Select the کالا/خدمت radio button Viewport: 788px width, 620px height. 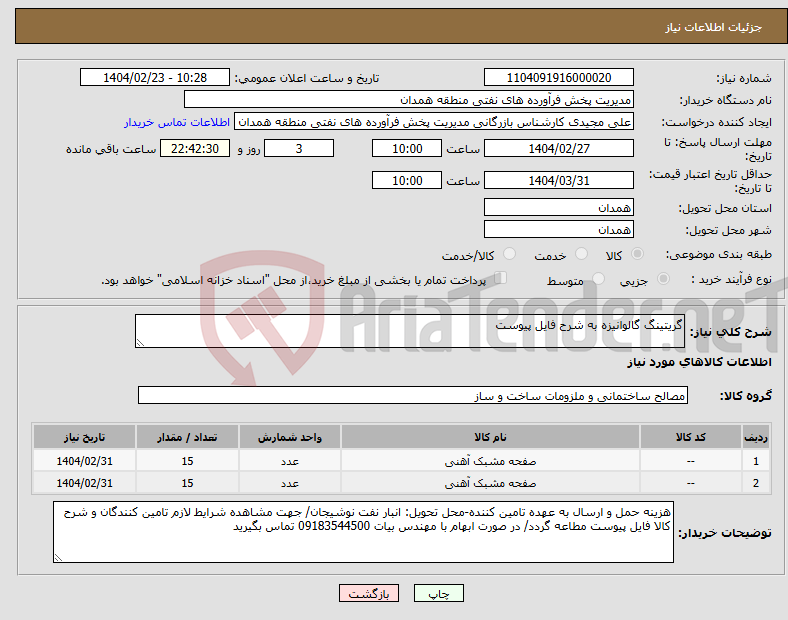tap(509, 254)
